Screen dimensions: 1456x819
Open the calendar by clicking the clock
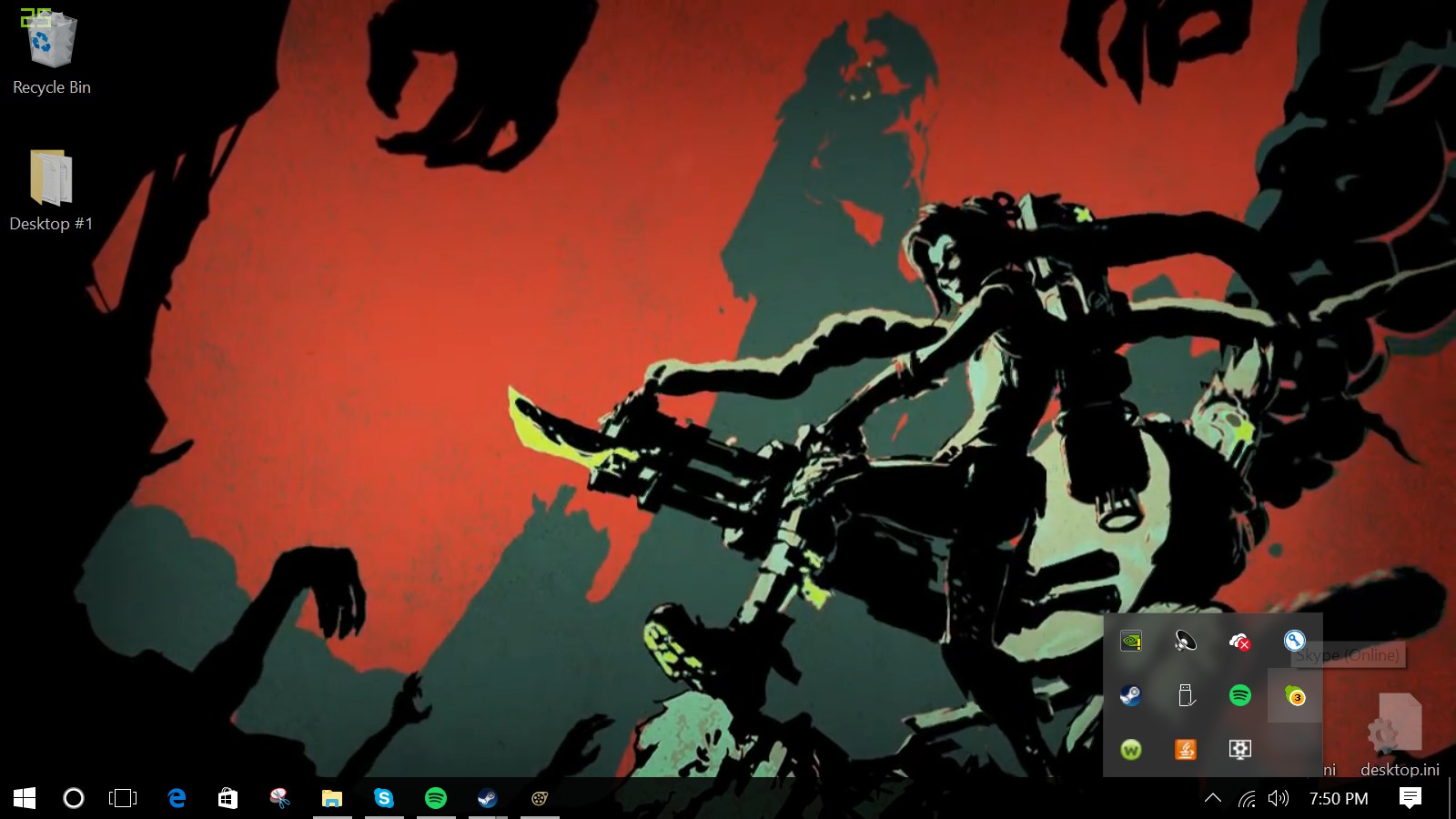(1334, 798)
